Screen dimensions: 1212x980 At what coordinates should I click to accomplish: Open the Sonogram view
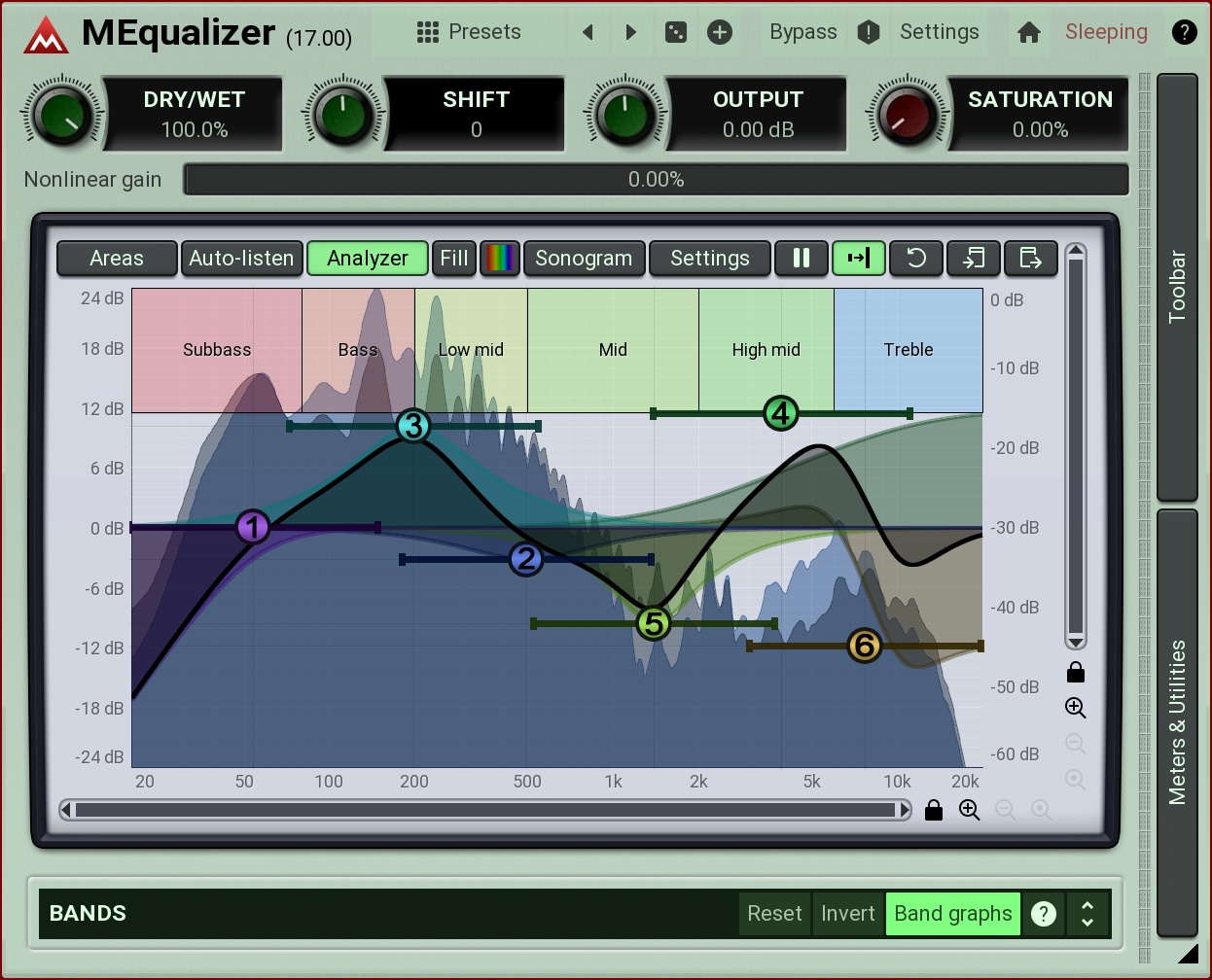click(584, 259)
